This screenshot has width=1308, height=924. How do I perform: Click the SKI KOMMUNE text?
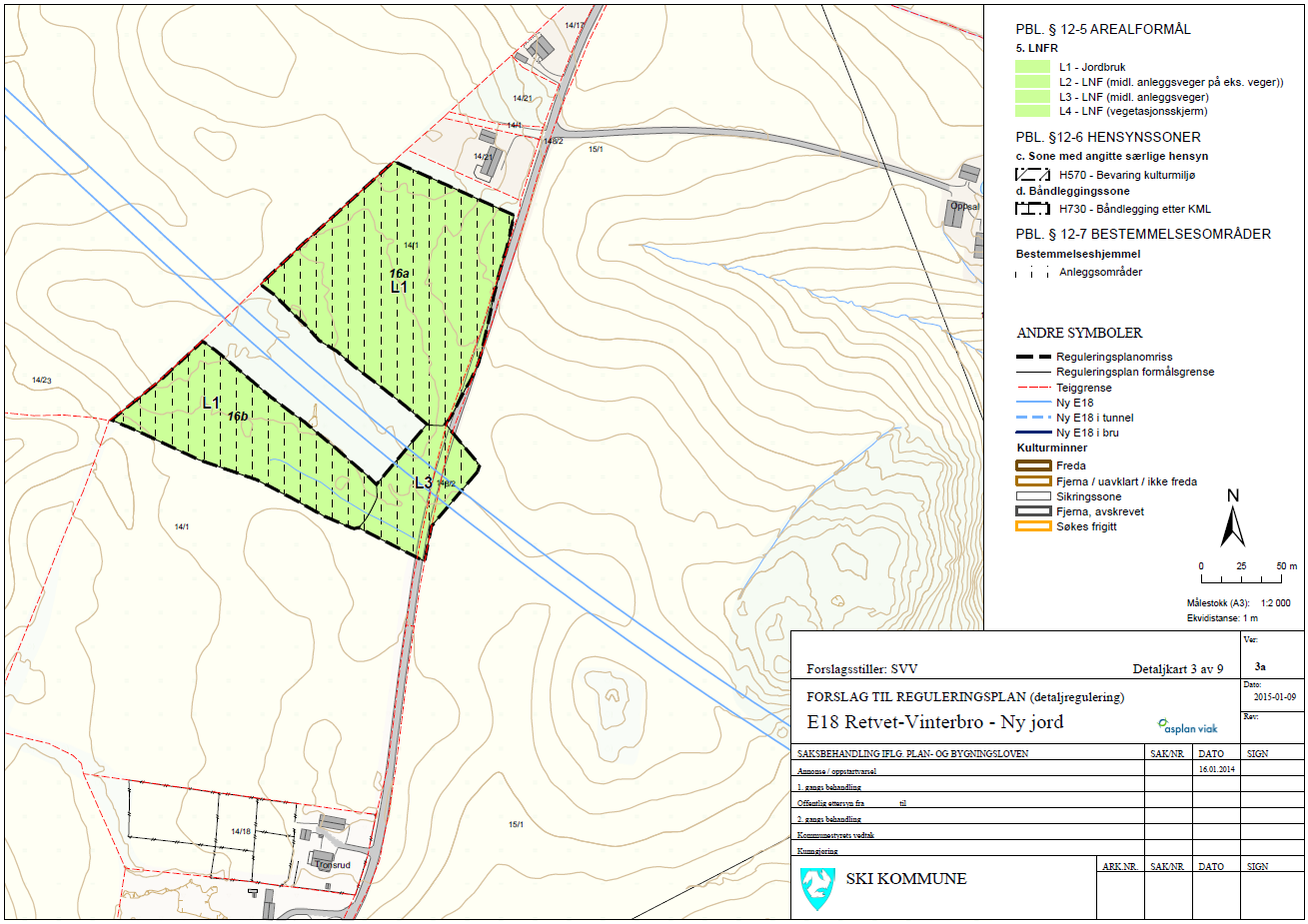click(x=906, y=879)
